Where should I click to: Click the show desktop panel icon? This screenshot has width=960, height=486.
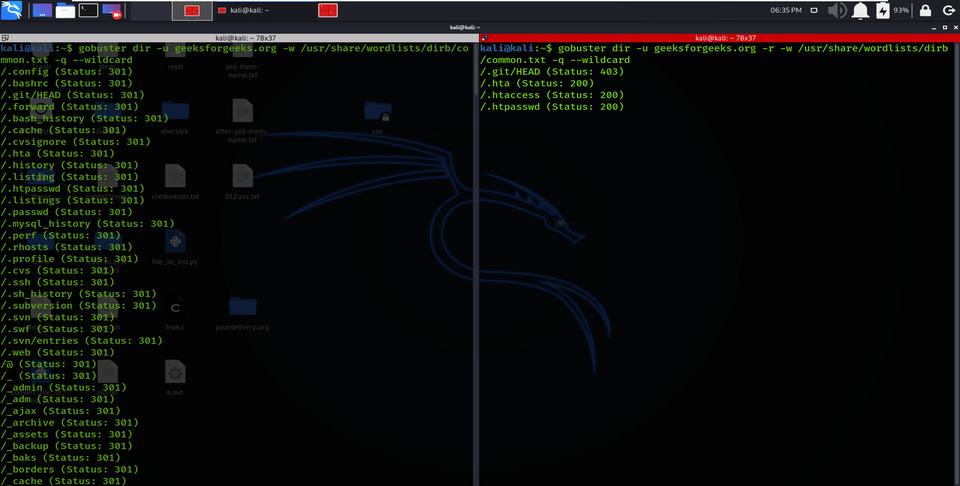(x=42, y=10)
